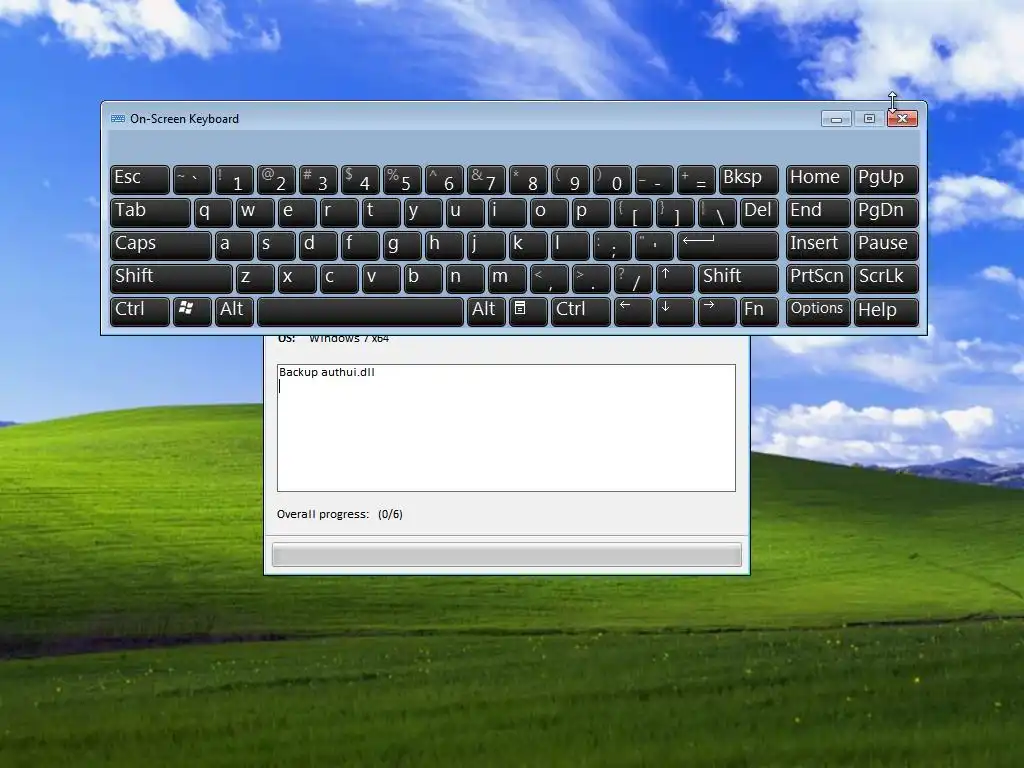
Task: Toggle the left Shift key
Action: [x=171, y=278]
